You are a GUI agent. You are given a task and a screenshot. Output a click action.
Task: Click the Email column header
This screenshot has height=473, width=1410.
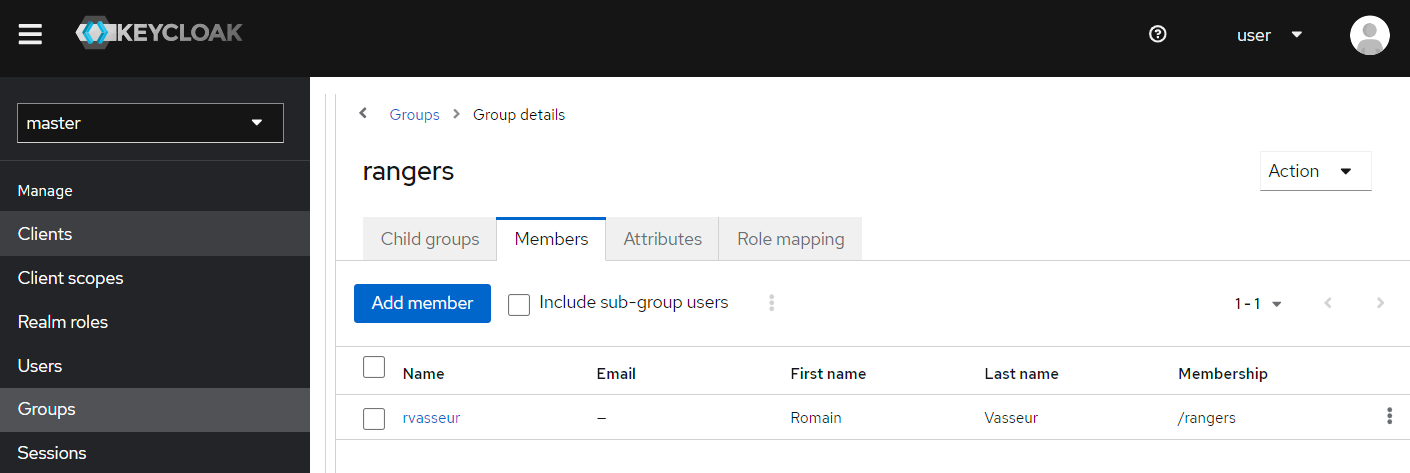[616, 374]
